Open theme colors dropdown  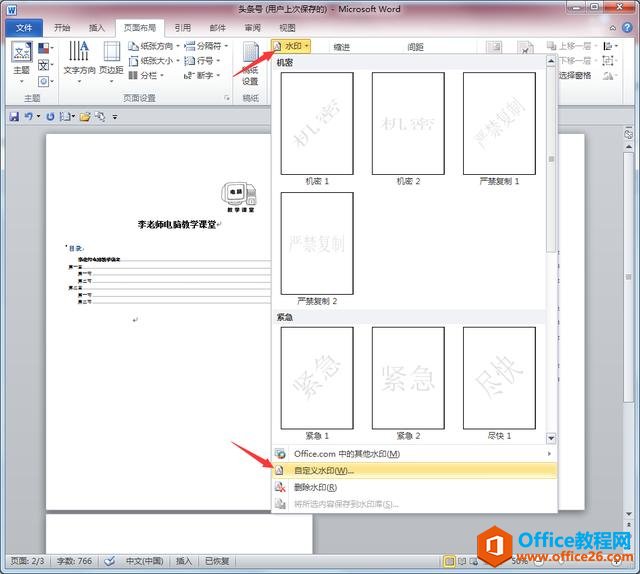(45, 49)
